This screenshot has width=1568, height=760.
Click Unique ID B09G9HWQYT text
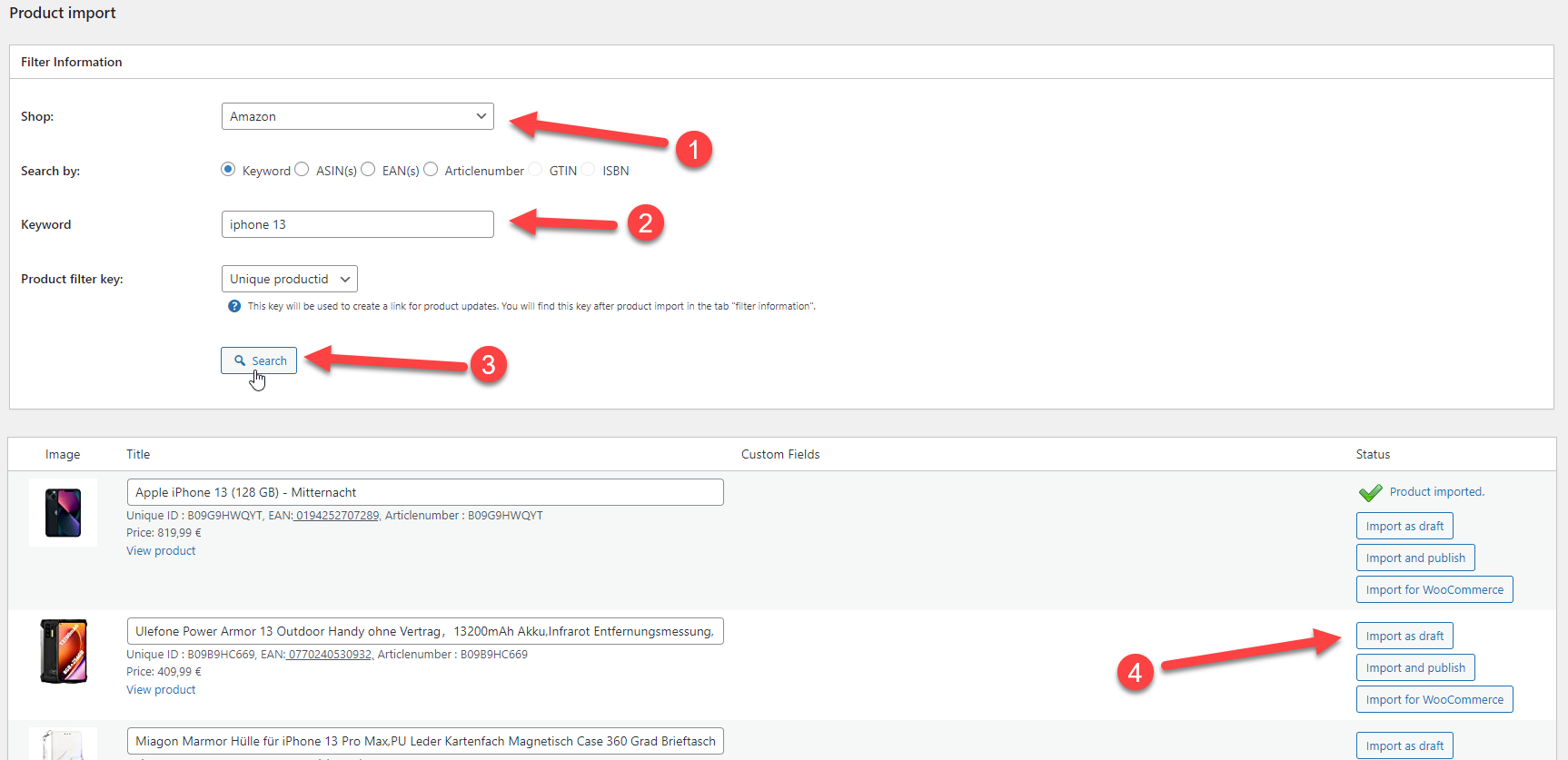pos(194,516)
